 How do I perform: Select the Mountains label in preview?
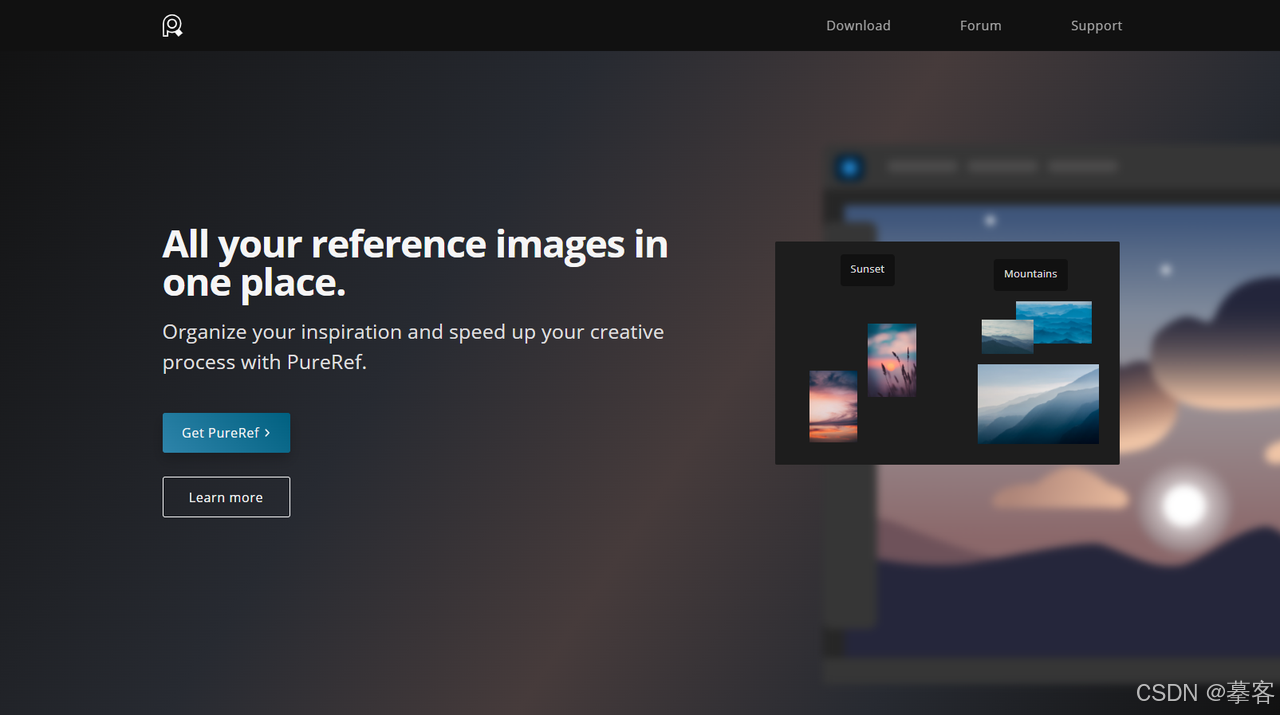coord(1030,274)
